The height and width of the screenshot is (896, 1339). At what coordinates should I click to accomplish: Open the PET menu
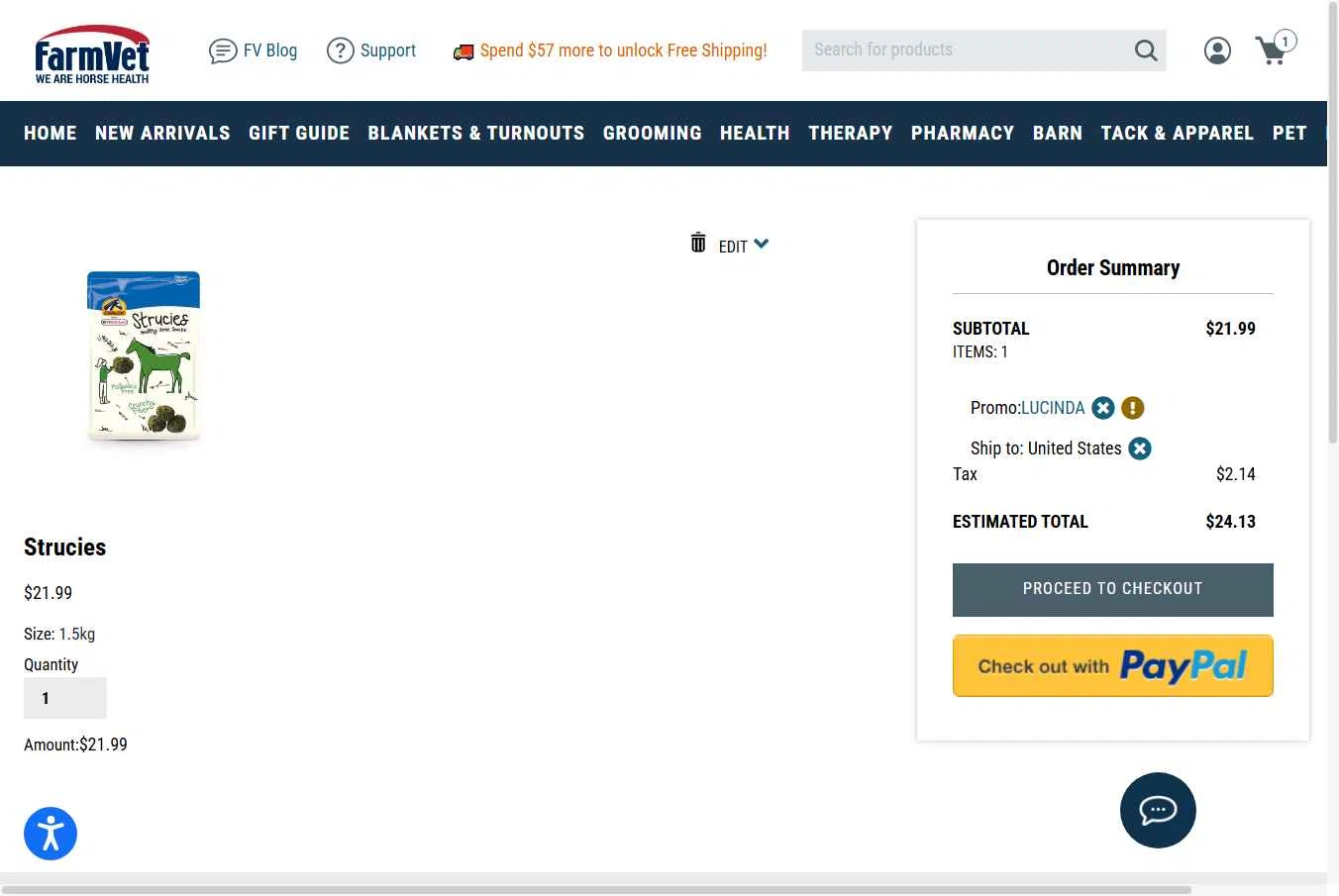pyautogui.click(x=1289, y=133)
